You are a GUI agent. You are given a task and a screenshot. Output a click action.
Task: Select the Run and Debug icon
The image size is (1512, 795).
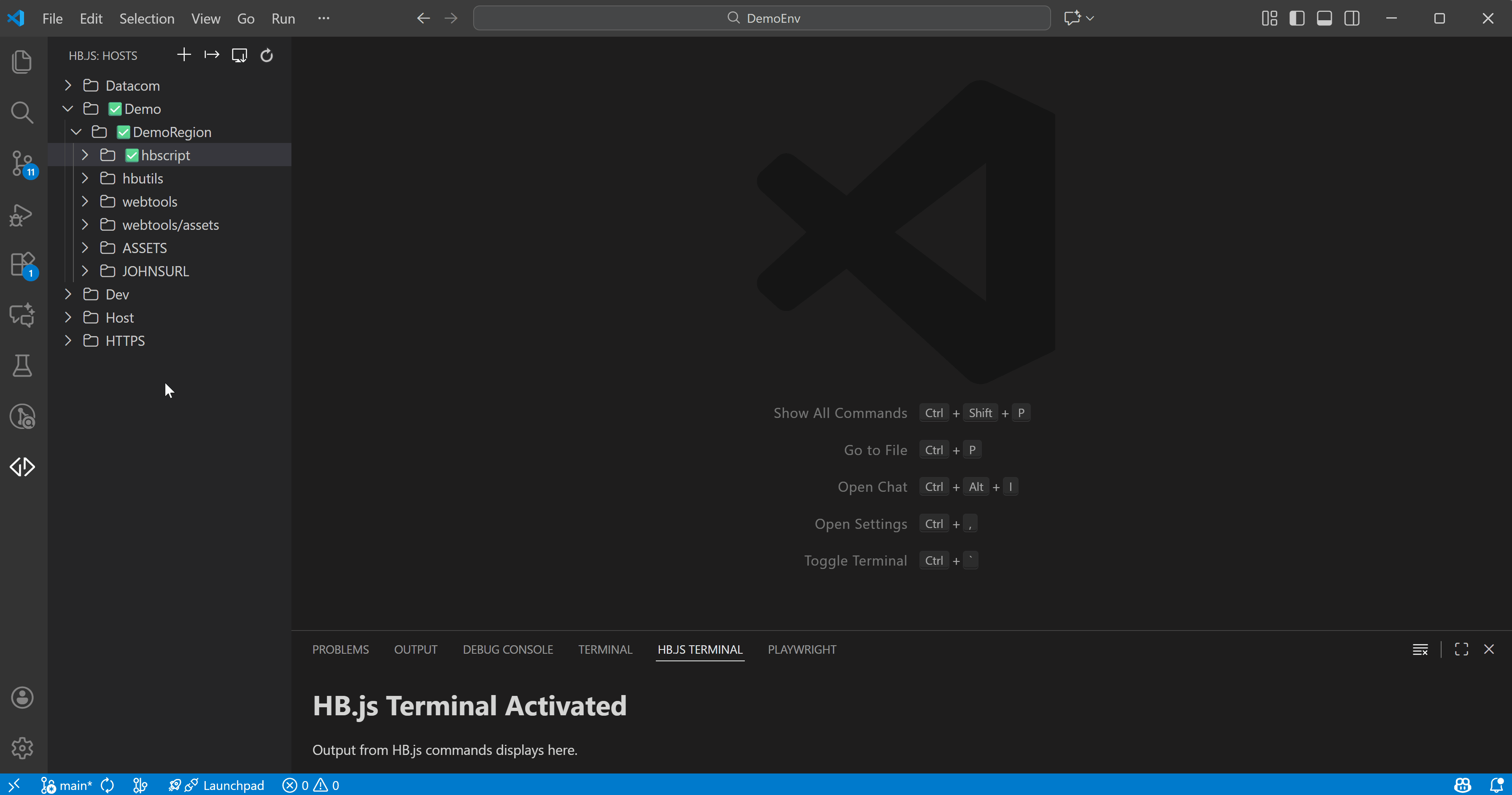[22, 215]
